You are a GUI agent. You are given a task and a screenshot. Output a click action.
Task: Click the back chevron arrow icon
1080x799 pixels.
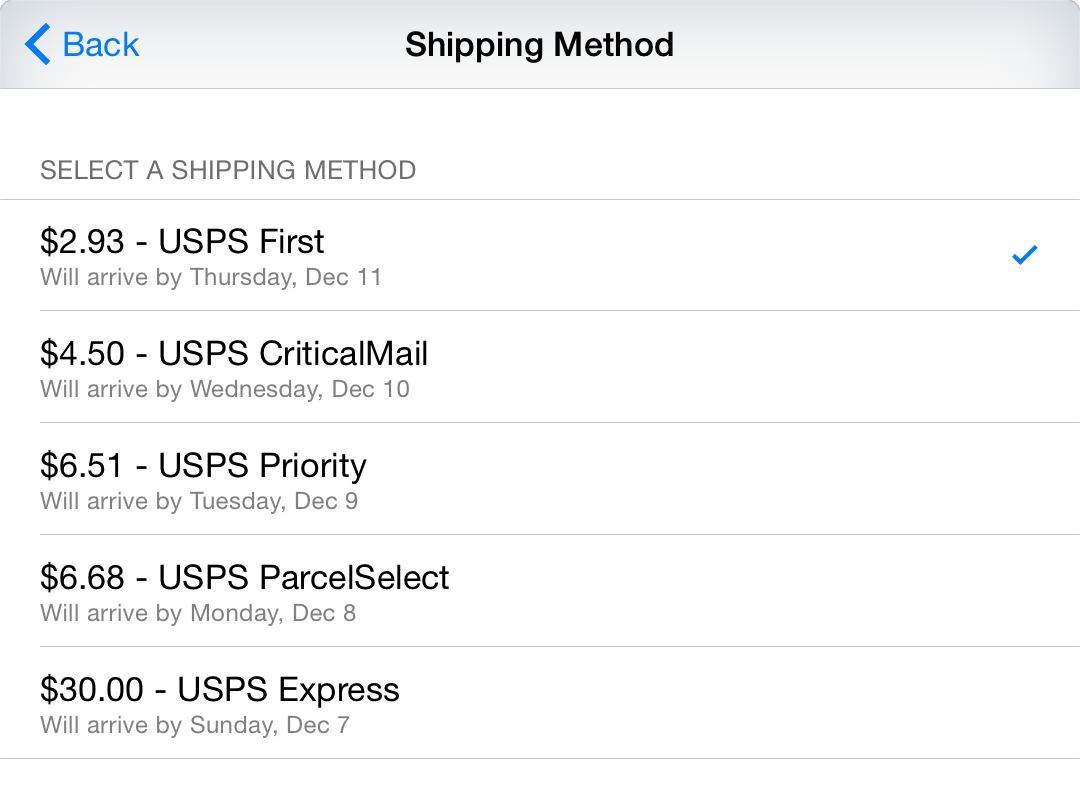pos(36,44)
